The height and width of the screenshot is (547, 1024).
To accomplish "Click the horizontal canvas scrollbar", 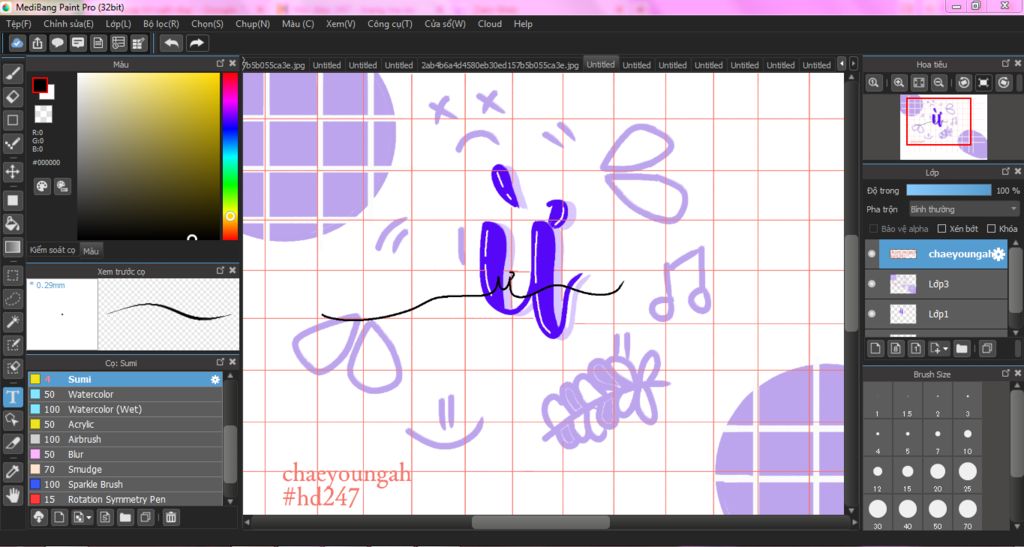I will point(541,522).
